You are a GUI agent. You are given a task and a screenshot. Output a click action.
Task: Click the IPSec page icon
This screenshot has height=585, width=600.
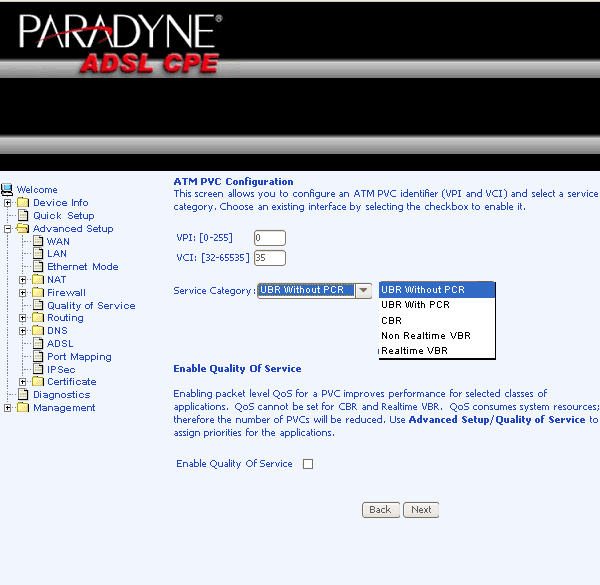click(38, 369)
